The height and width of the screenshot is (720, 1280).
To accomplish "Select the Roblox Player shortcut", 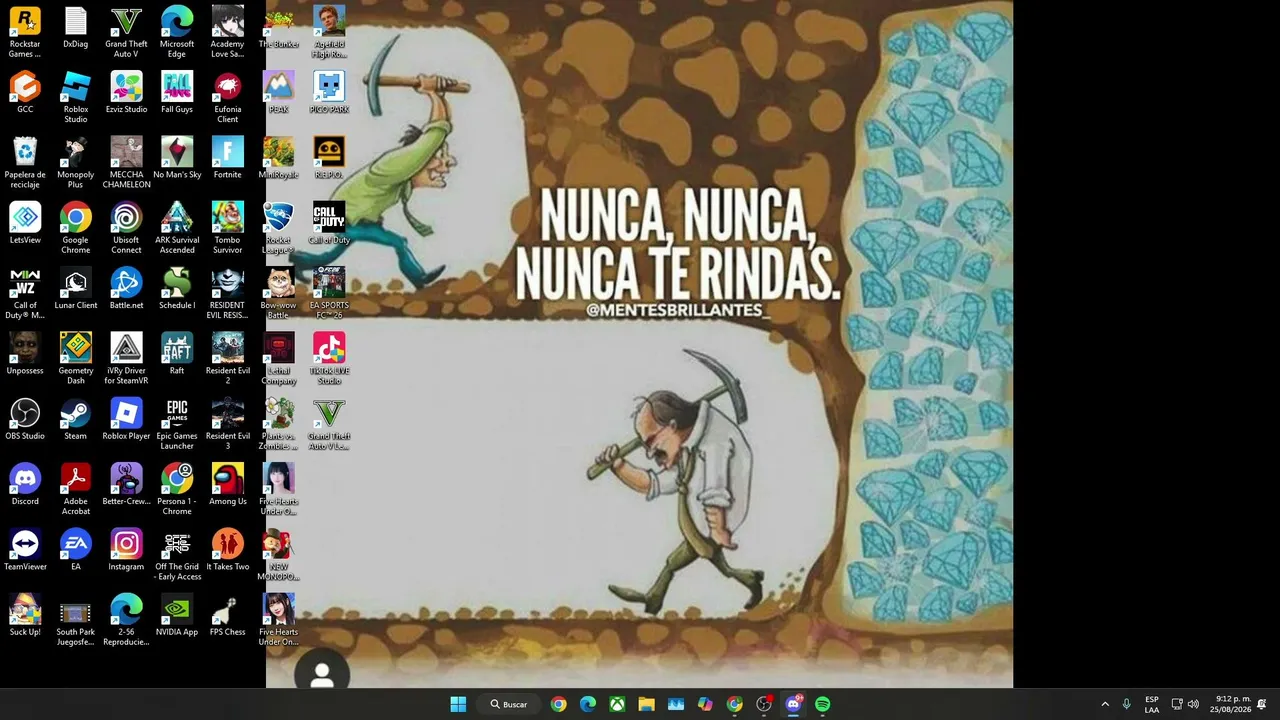I will coord(126,420).
